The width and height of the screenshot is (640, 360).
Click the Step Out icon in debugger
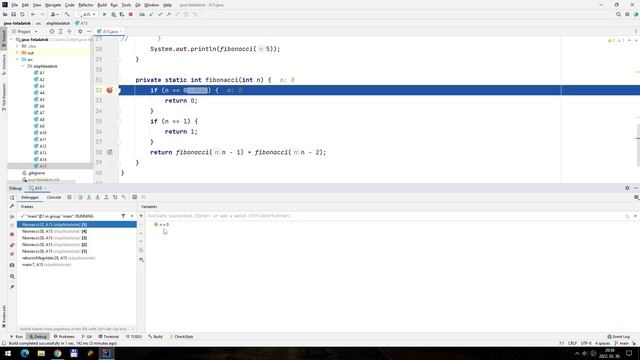(106, 197)
